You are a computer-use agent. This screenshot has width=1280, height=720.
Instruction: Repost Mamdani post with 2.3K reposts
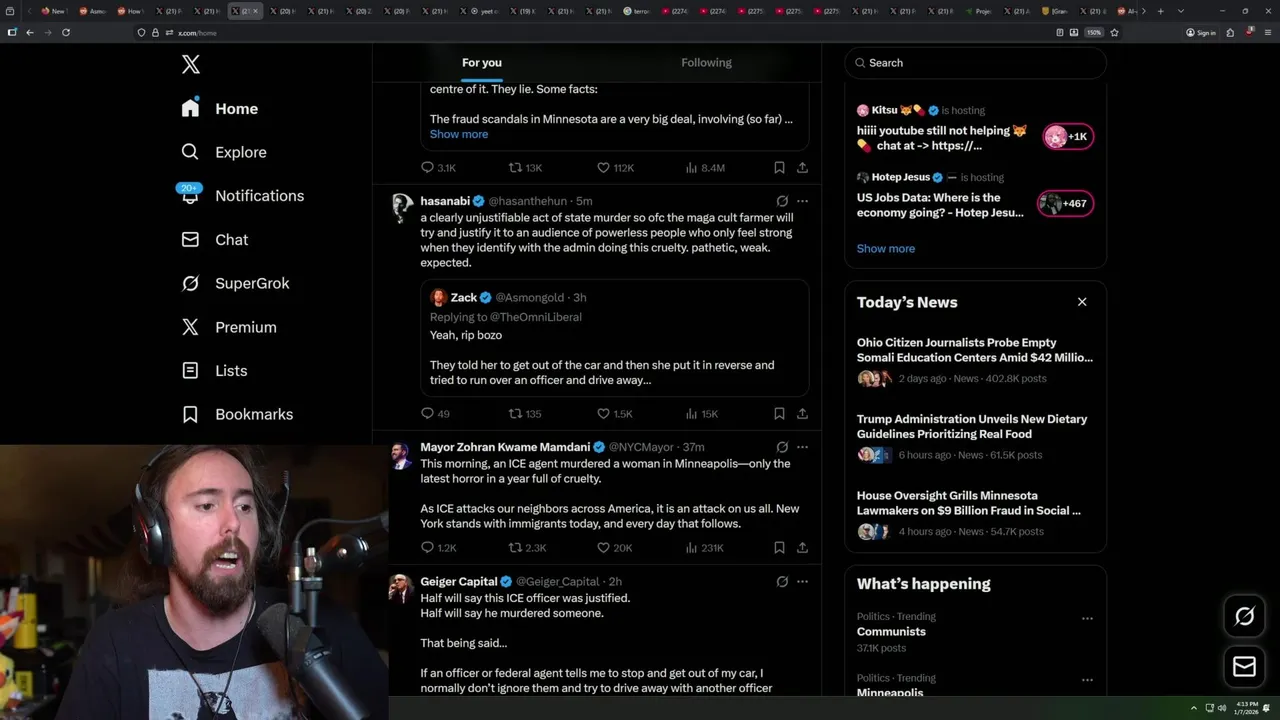click(527, 548)
